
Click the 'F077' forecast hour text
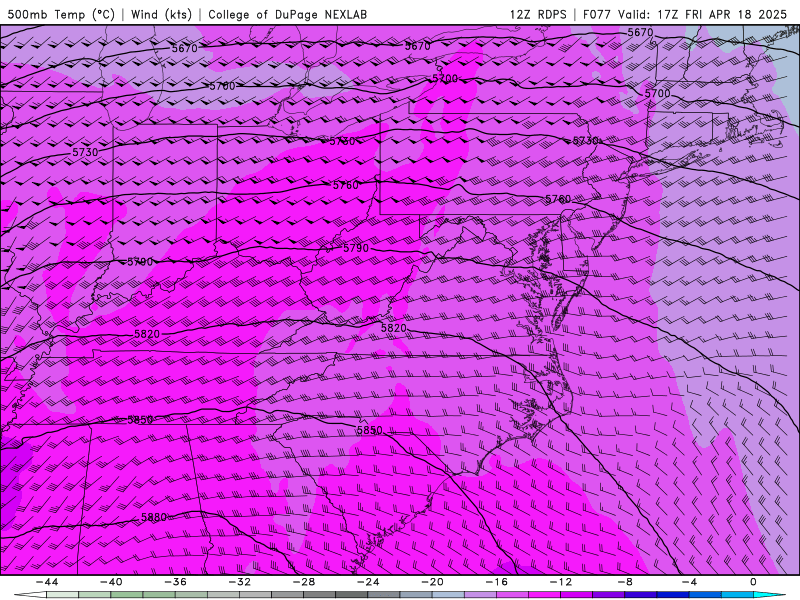598,14
